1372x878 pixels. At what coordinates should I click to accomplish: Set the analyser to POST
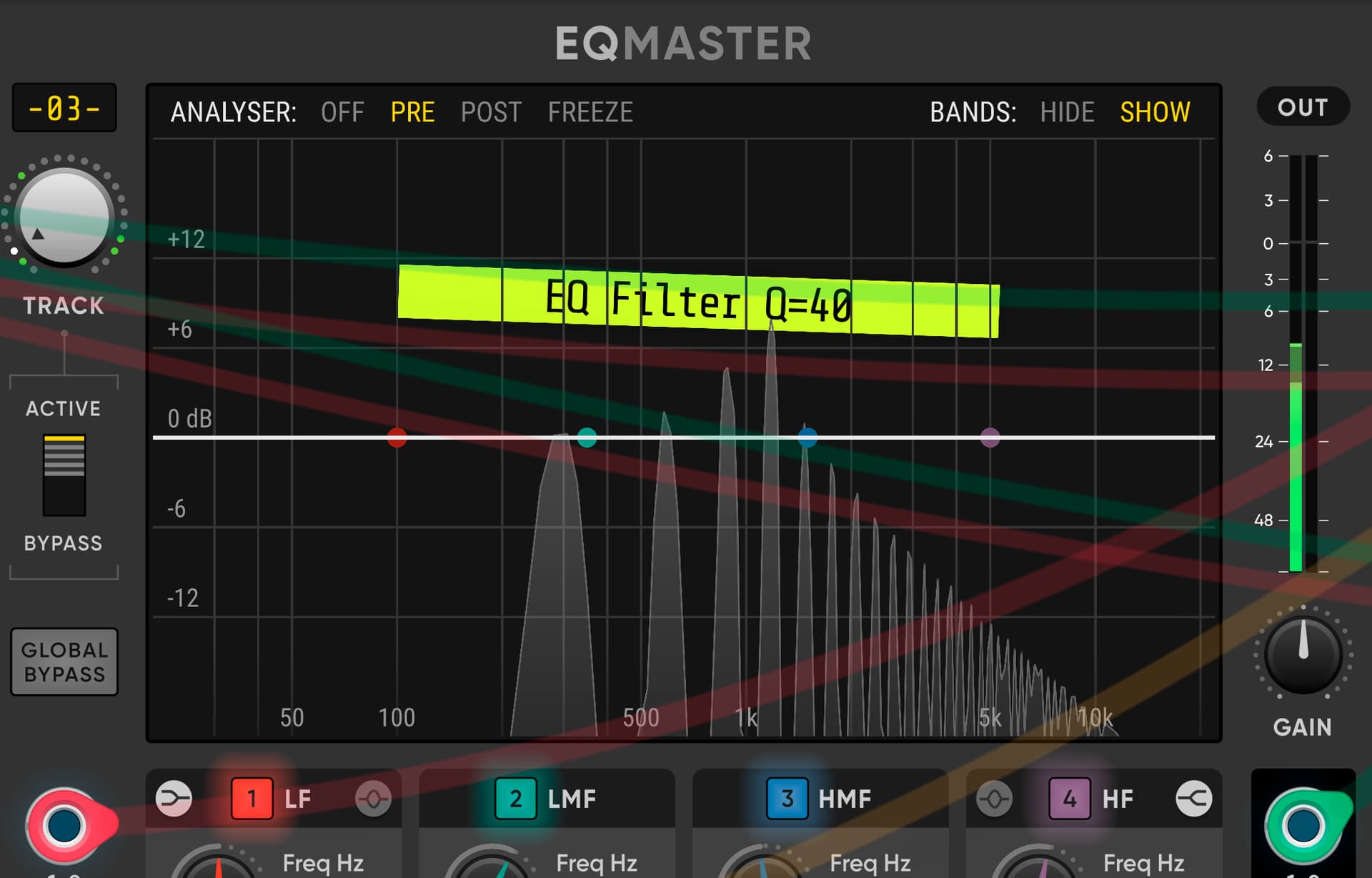point(491,112)
